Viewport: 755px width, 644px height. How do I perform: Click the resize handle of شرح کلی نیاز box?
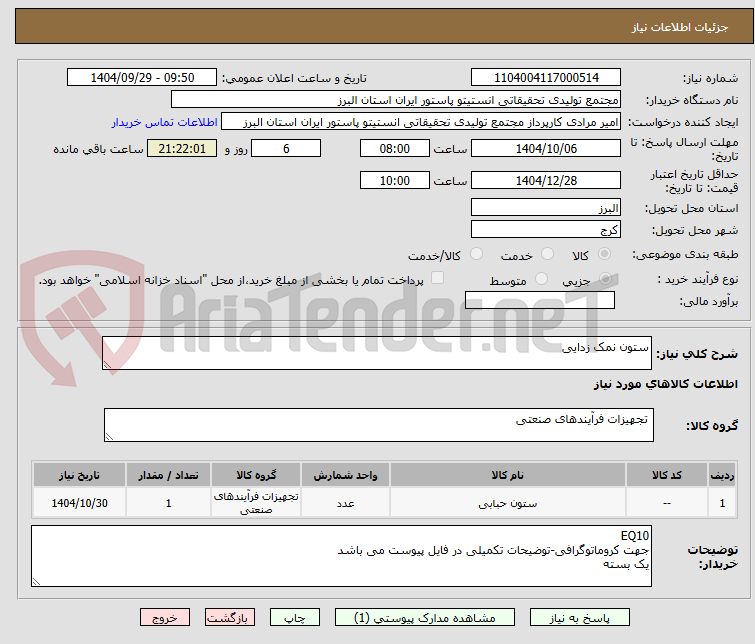coord(107,365)
